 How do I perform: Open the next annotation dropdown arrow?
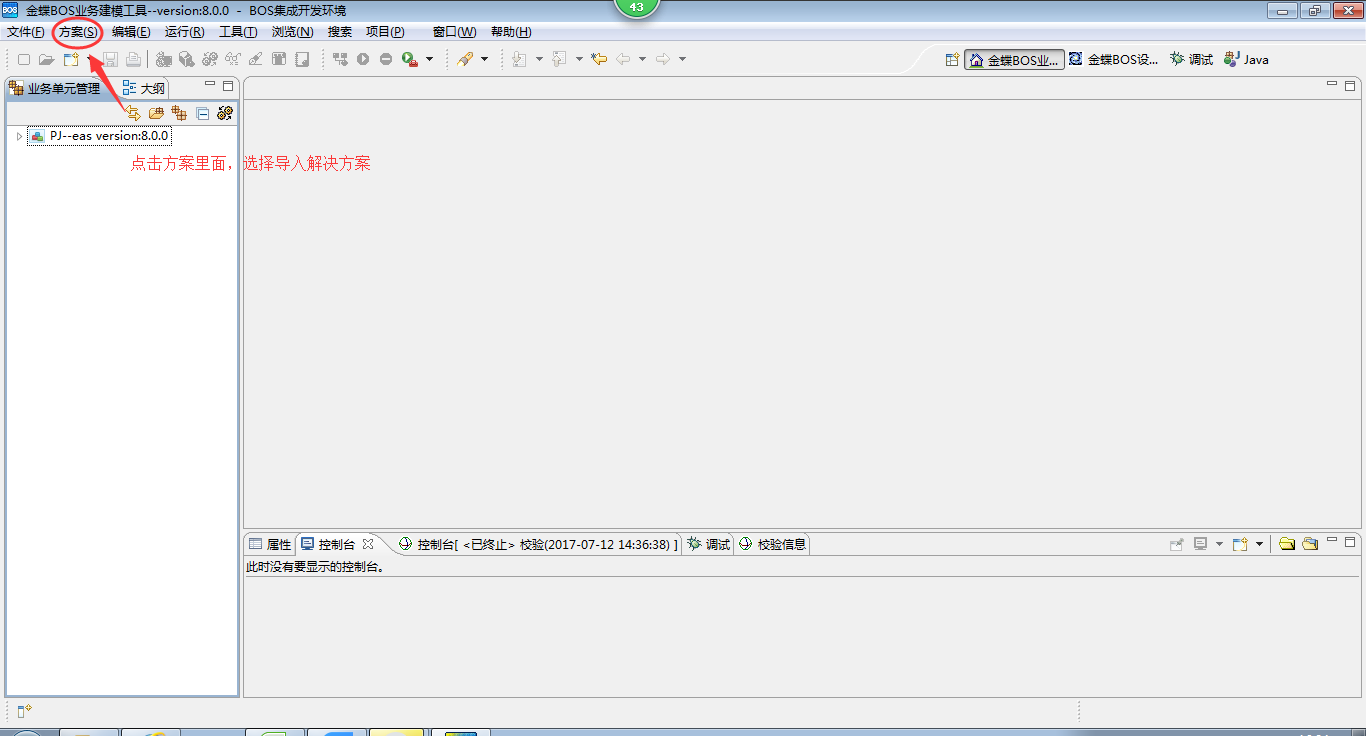pyautogui.click(x=539, y=59)
